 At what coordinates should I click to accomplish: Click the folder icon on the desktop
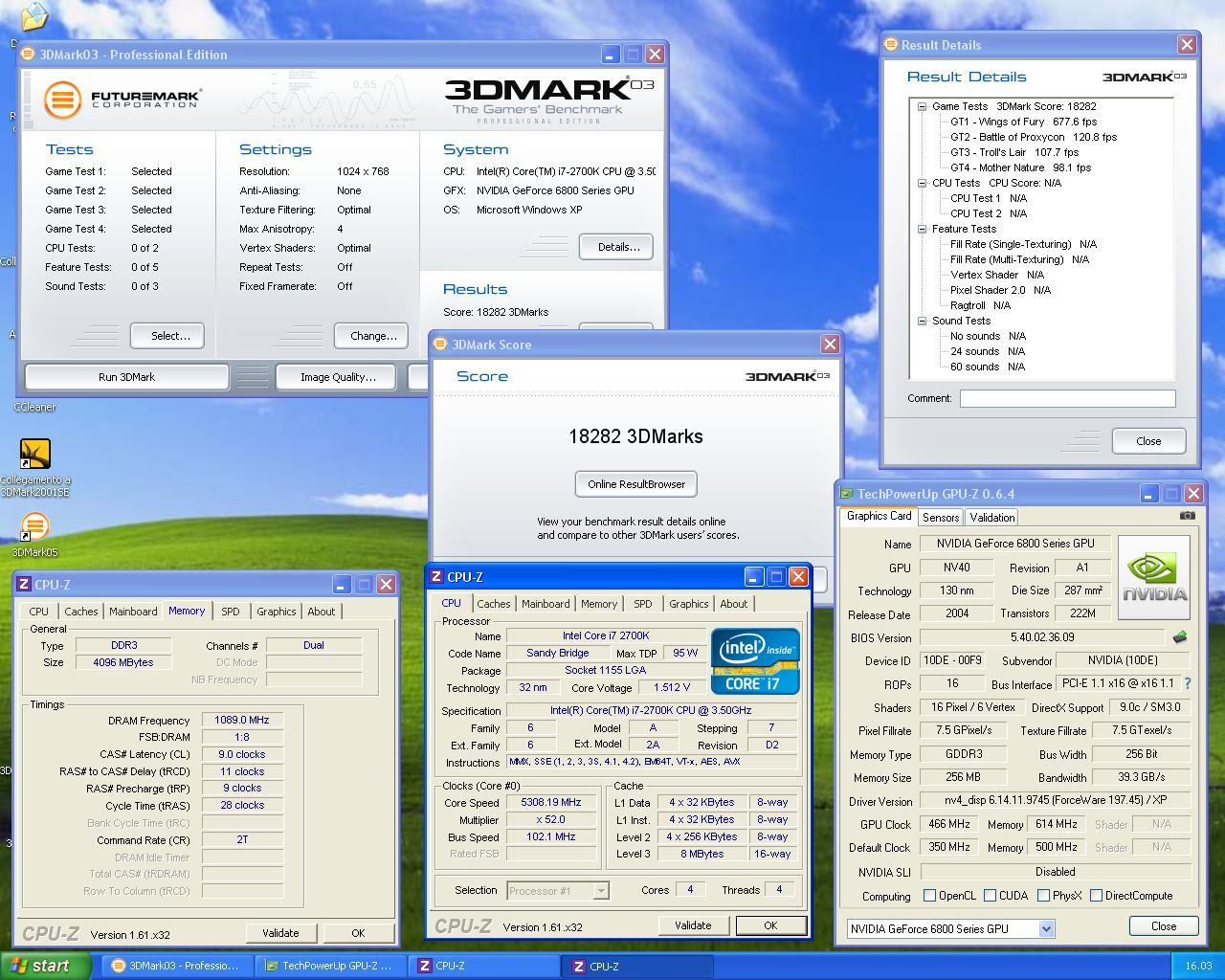point(33,16)
